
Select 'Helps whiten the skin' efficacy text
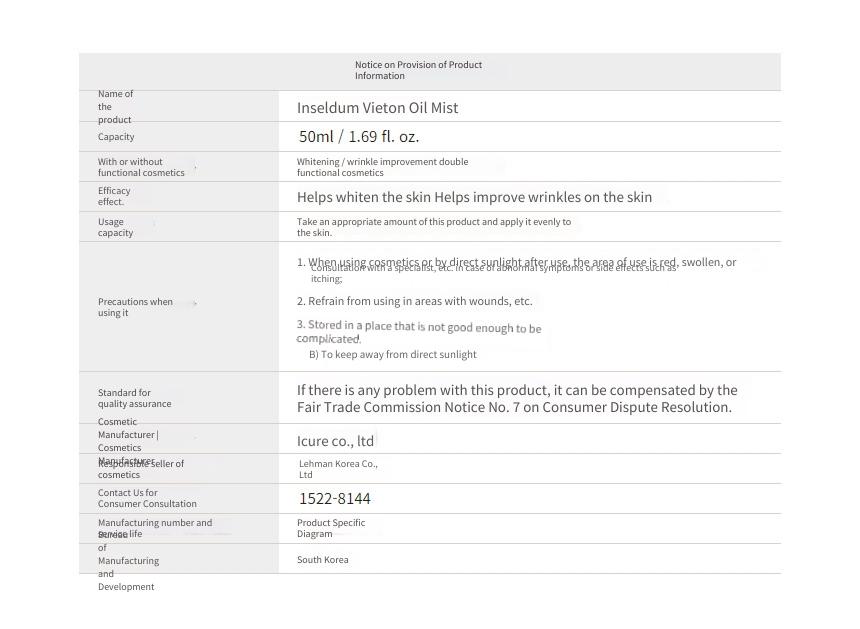[x=364, y=197]
